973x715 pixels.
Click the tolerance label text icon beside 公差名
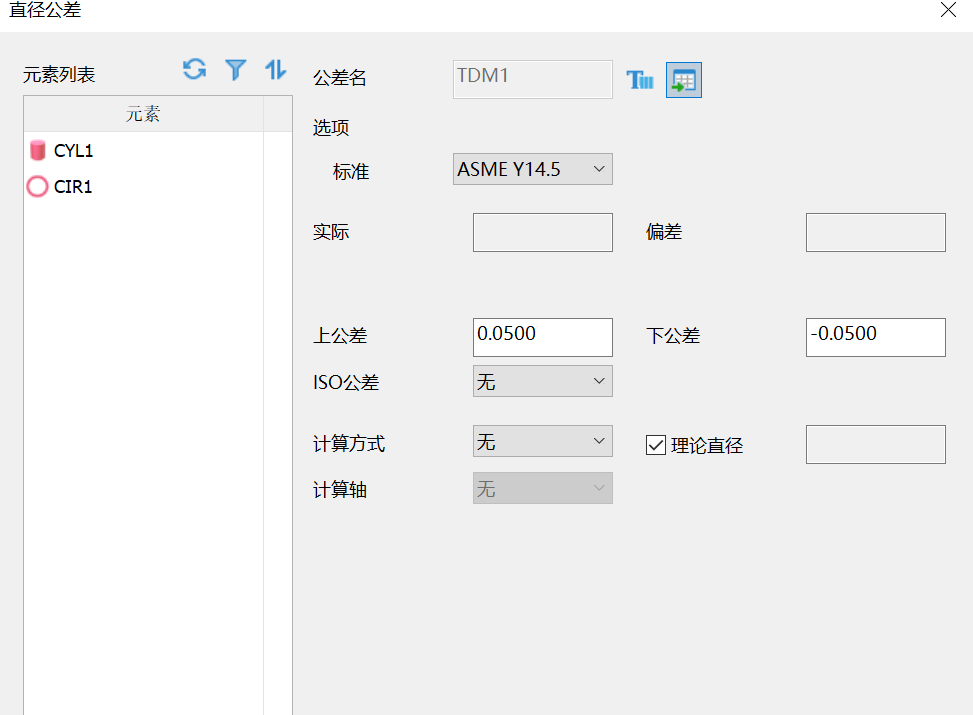pyautogui.click(x=640, y=78)
